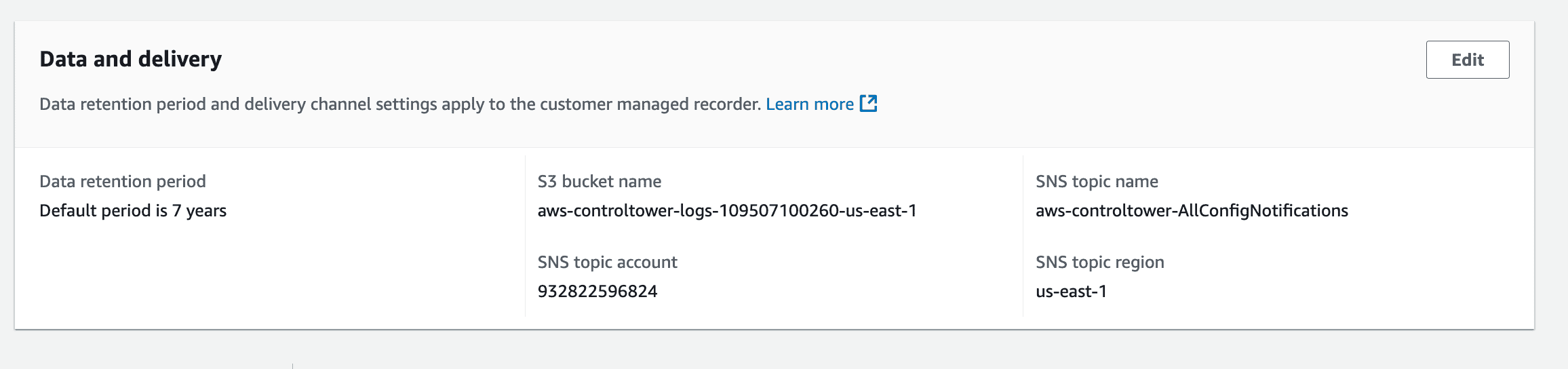Screen dimensions: 1568x369
Task: Click the us-east-1 value under SNS topic region
Action: click(1071, 291)
